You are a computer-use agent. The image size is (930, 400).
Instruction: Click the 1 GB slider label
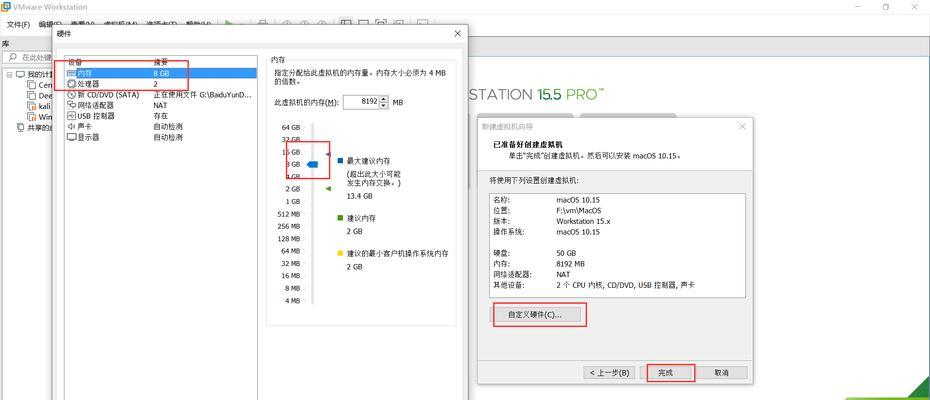tap(292, 202)
